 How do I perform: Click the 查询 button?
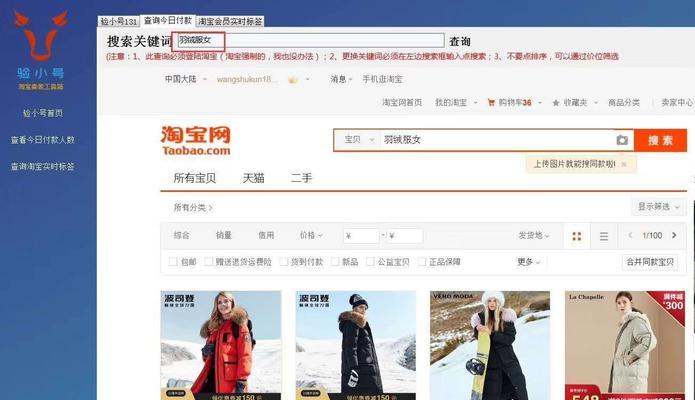[460, 42]
